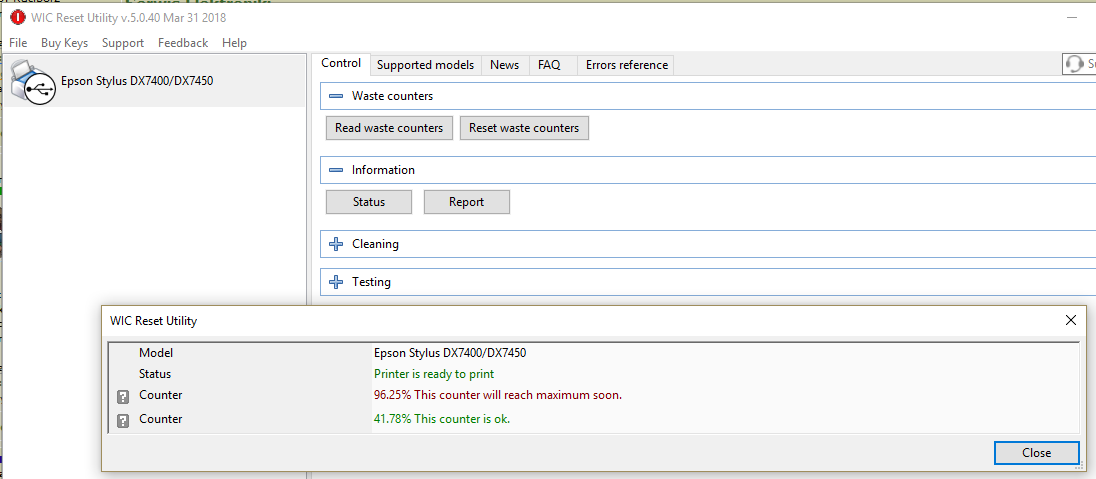This screenshot has width=1096, height=479.
Task: Click the main window title bar text
Action: click(129, 17)
